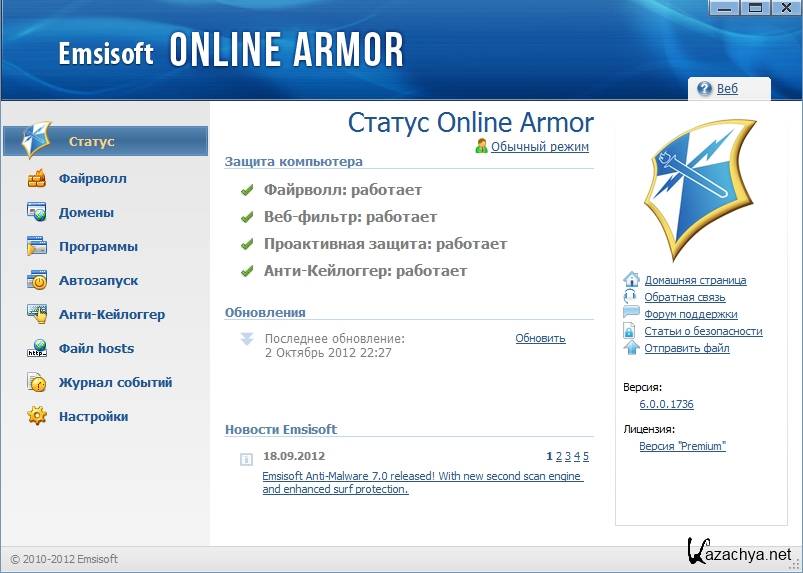Click the Файл hosts icon
This screenshot has width=803, height=573.
click(x=37, y=349)
